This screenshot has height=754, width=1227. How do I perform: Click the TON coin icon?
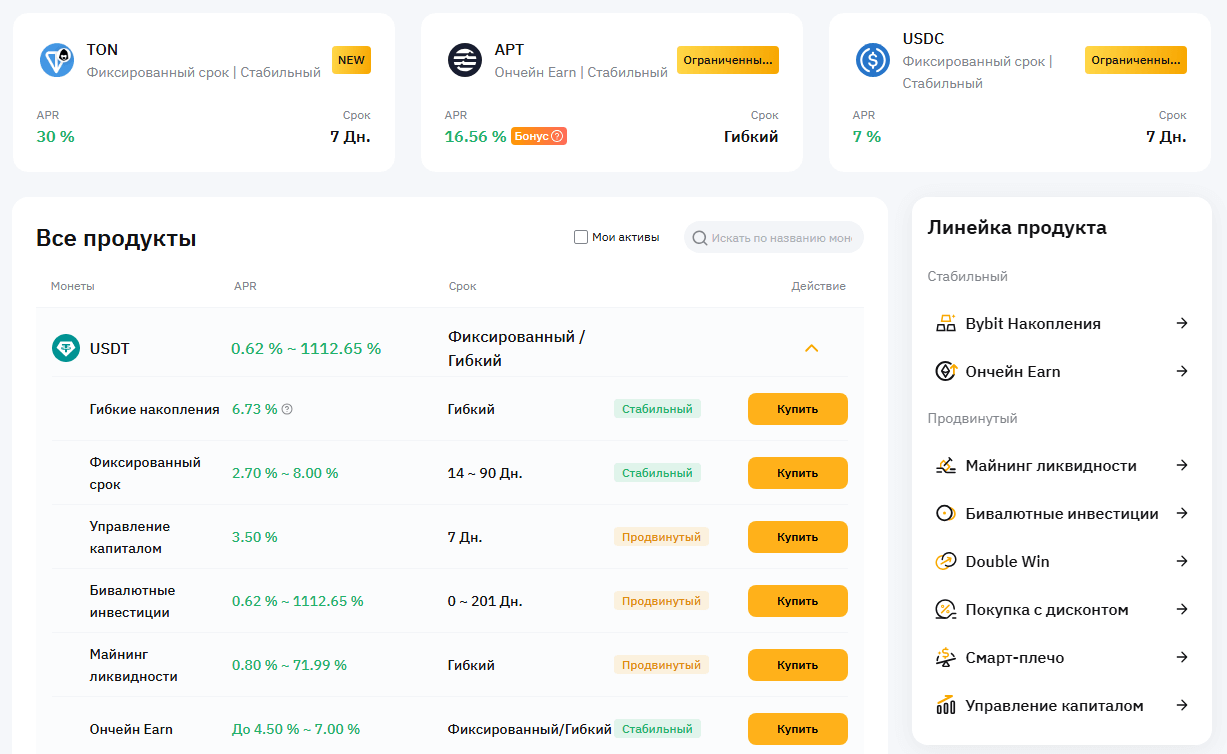tap(57, 60)
